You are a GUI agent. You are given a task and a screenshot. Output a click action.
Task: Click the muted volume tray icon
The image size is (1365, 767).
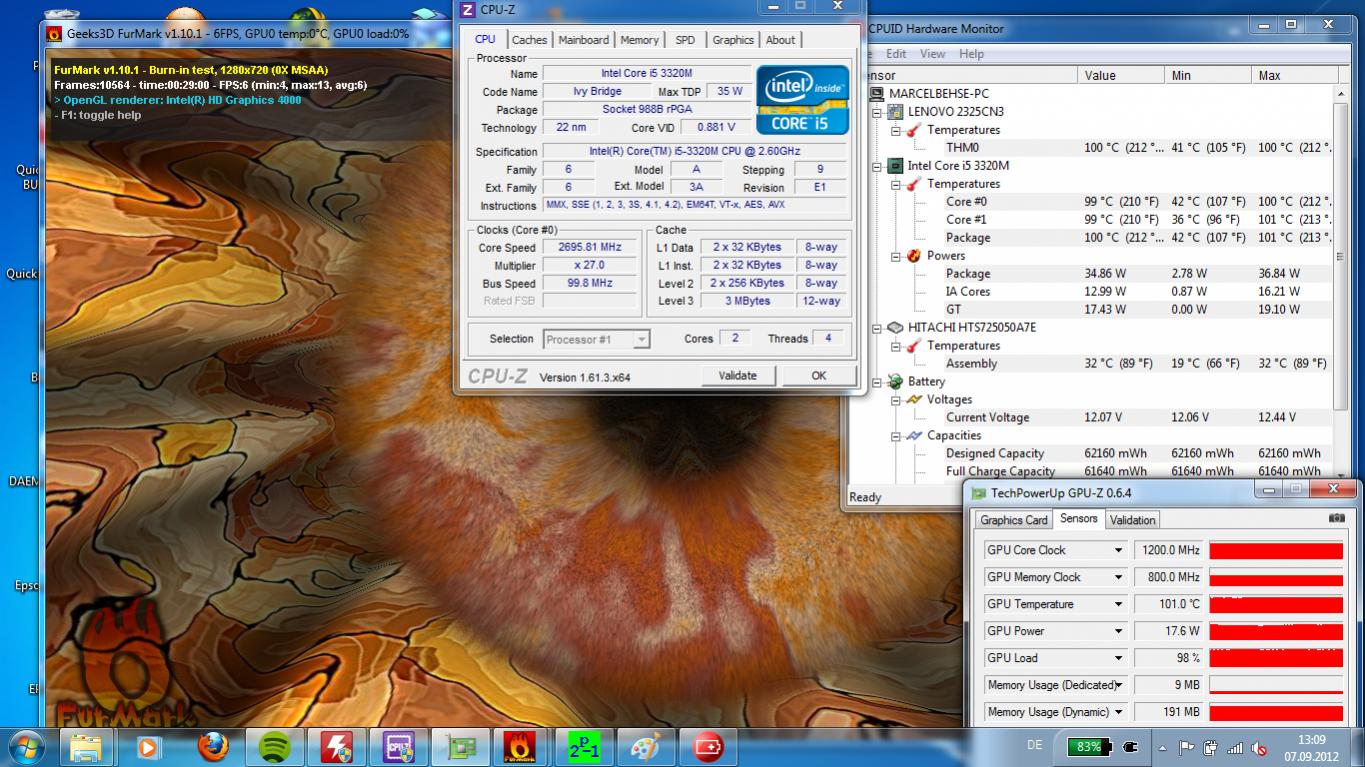coord(1260,747)
